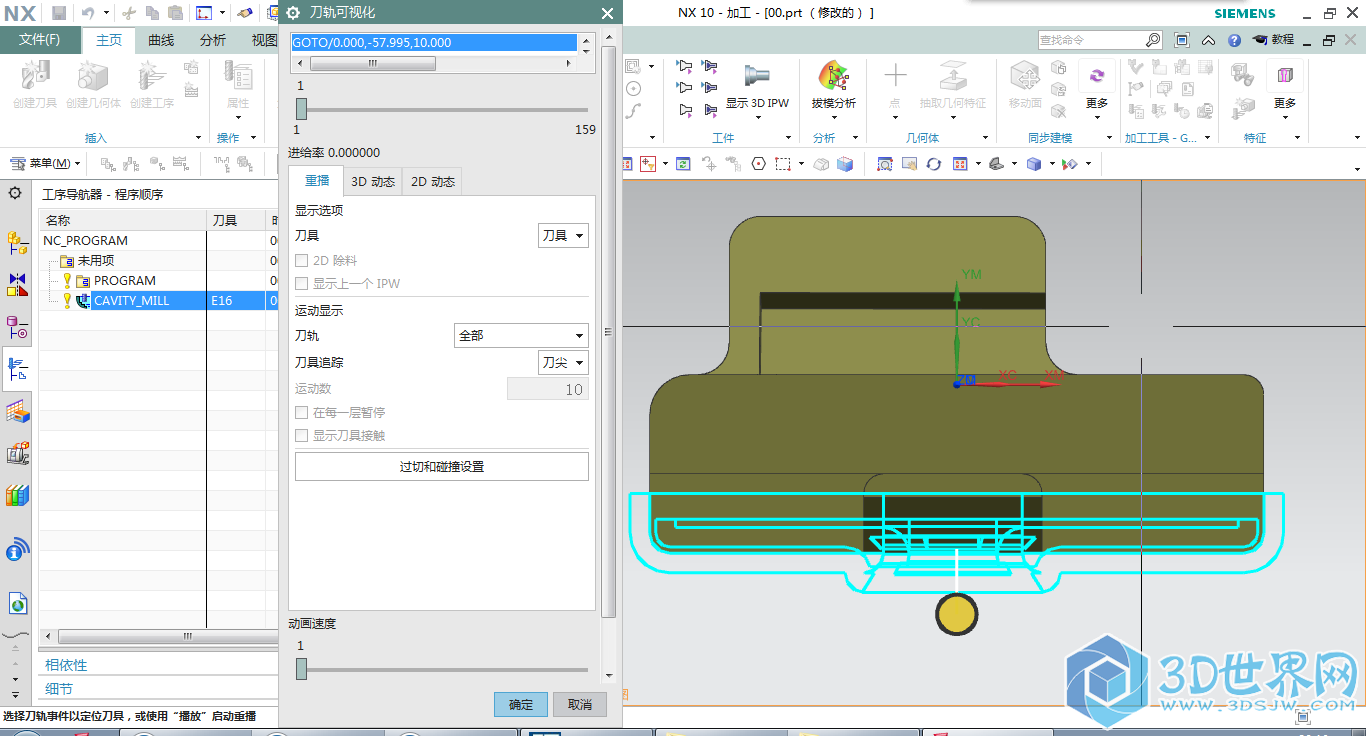
Task: Open the Menu (菜单) dropdown button
Action: [45, 163]
